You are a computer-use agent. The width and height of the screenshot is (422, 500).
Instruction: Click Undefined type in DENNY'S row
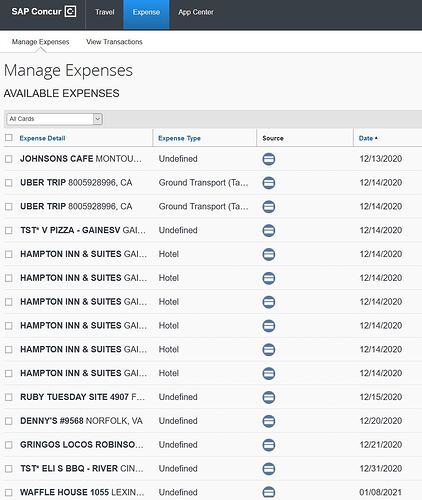(x=178, y=421)
